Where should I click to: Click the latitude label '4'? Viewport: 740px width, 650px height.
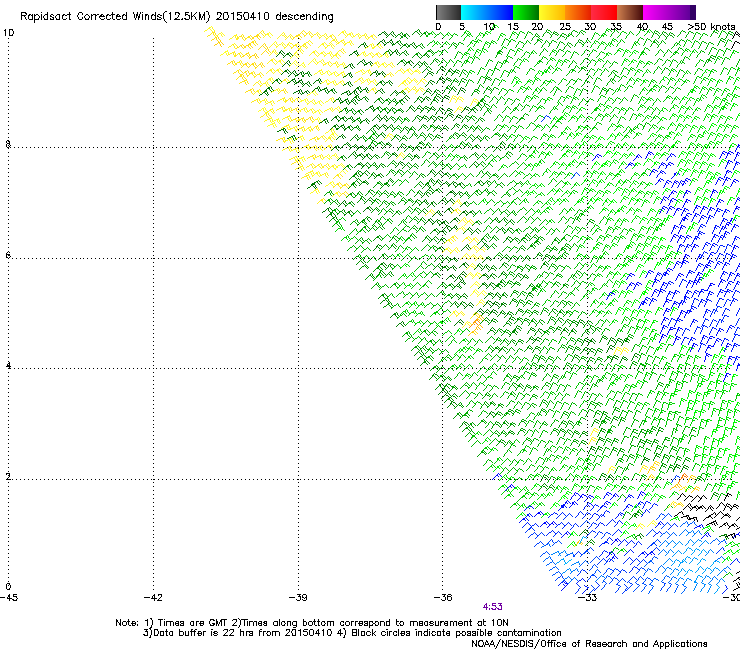8,365
